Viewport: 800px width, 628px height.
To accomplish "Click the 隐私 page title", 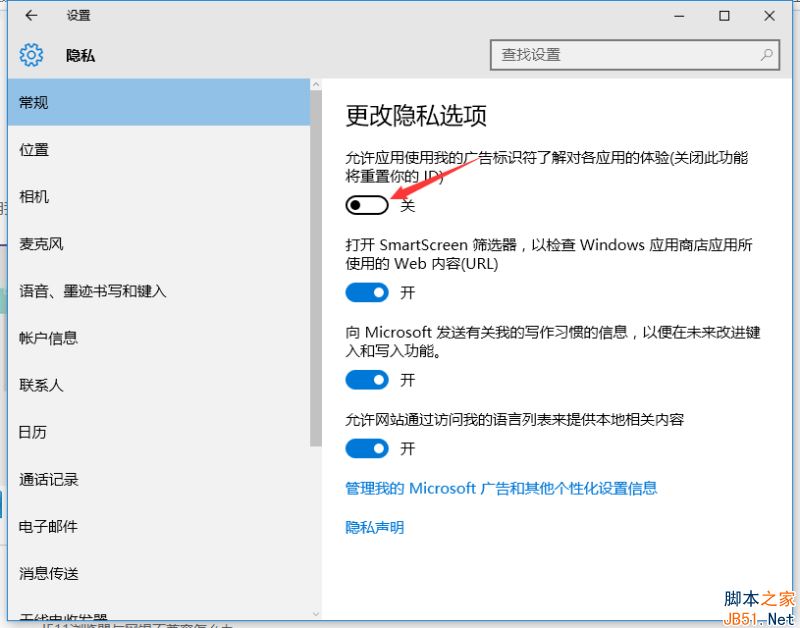I will coord(80,55).
